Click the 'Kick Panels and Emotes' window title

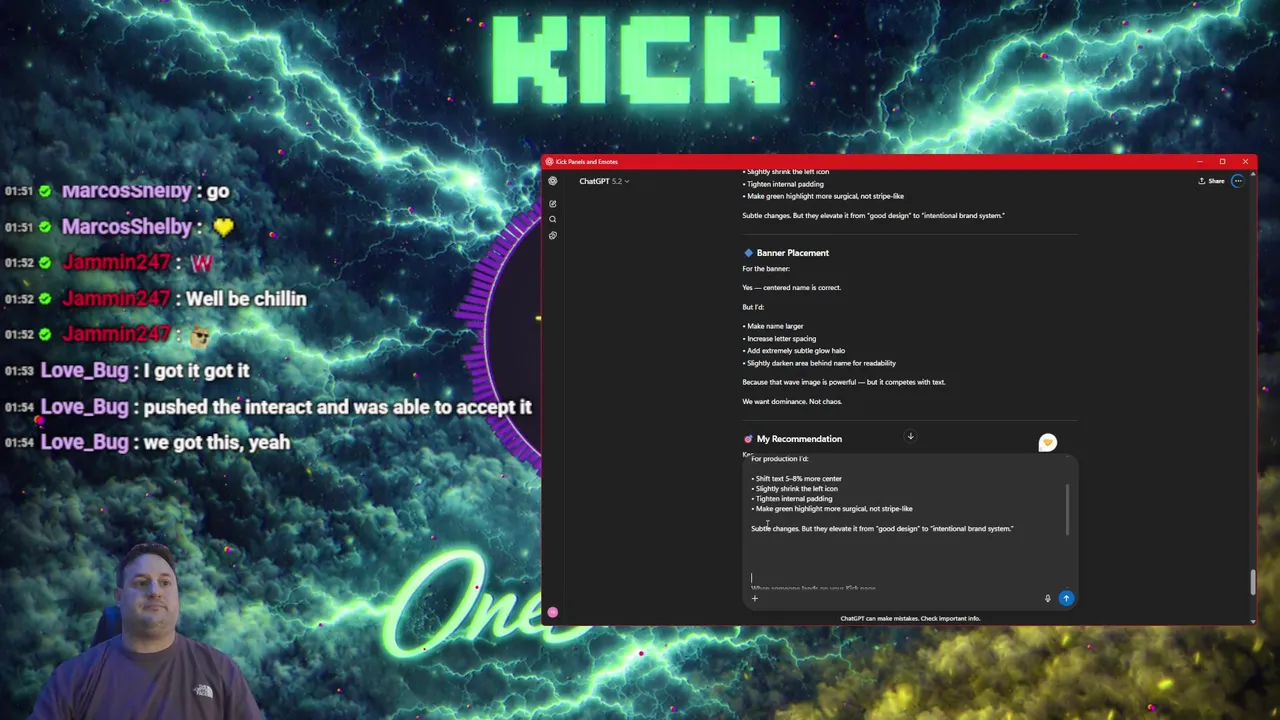click(587, 162)
